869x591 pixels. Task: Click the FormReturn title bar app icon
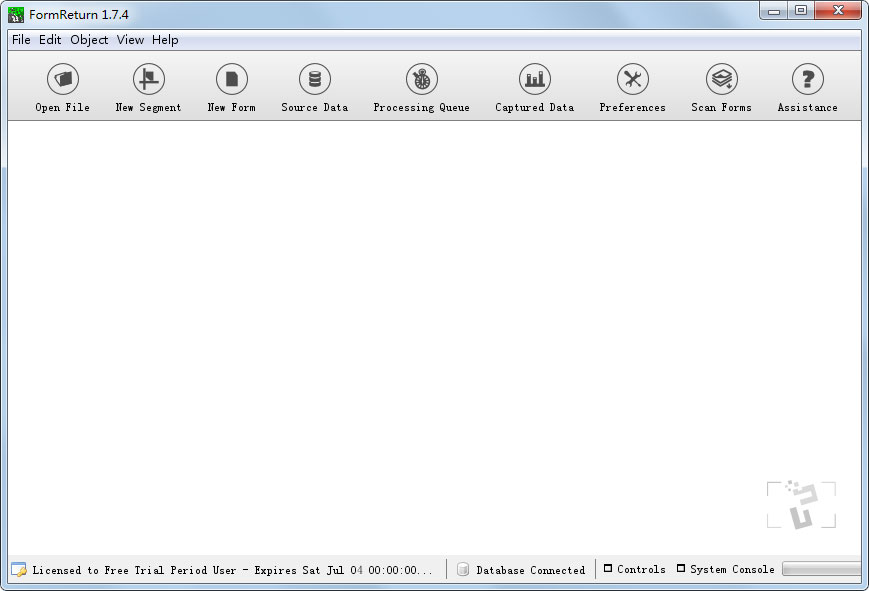click(x=16, y=14)
